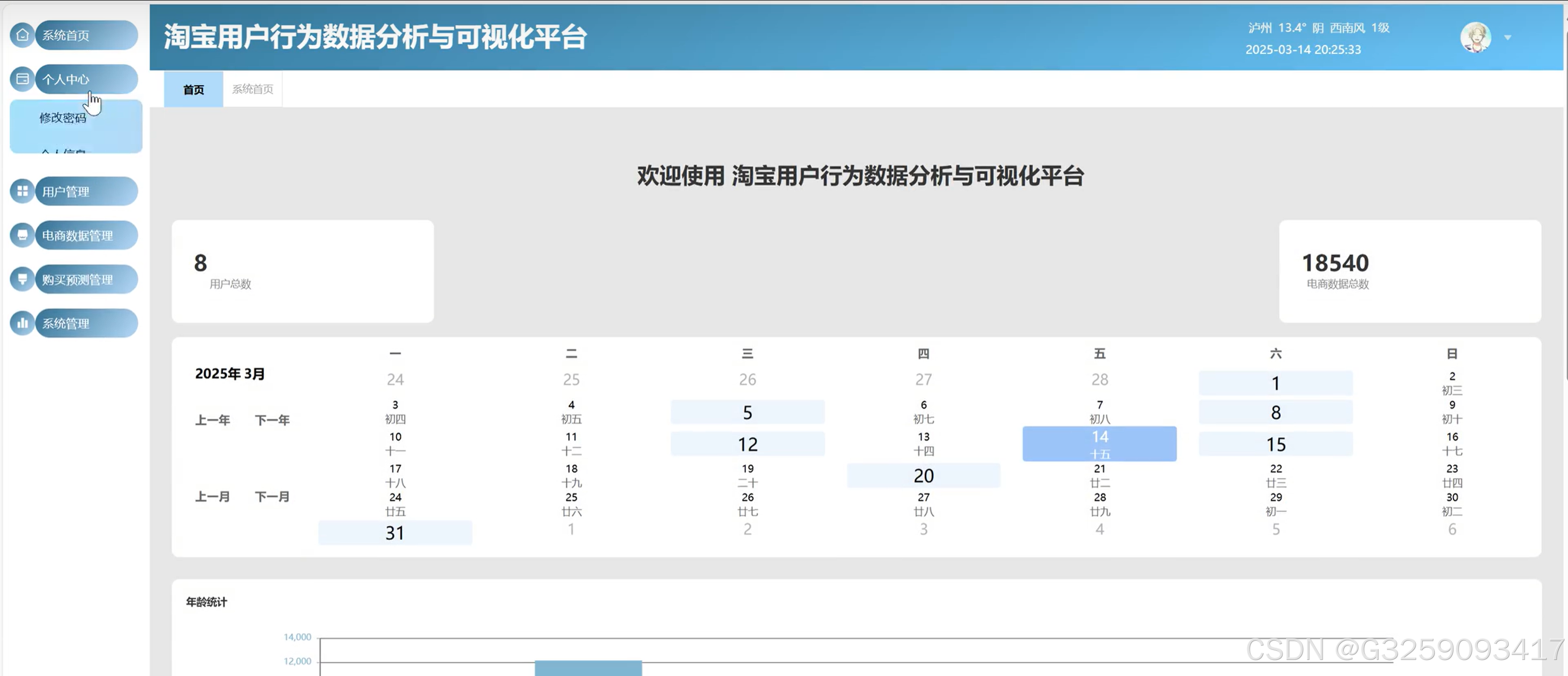This screenshot has width=1568, height=676.
Task: Select calendar date 7 初八
Action: click(x=1099, y=412)
